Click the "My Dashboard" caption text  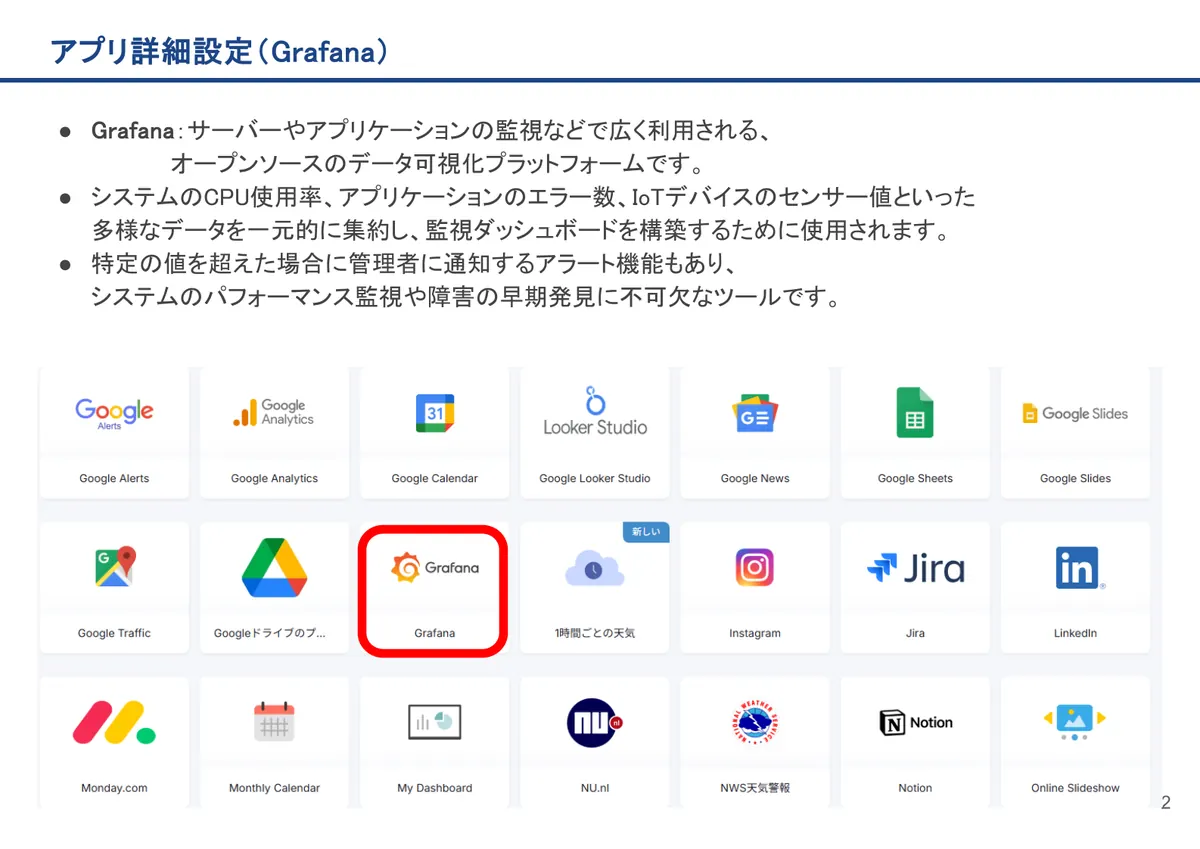[x=435, y=789]
